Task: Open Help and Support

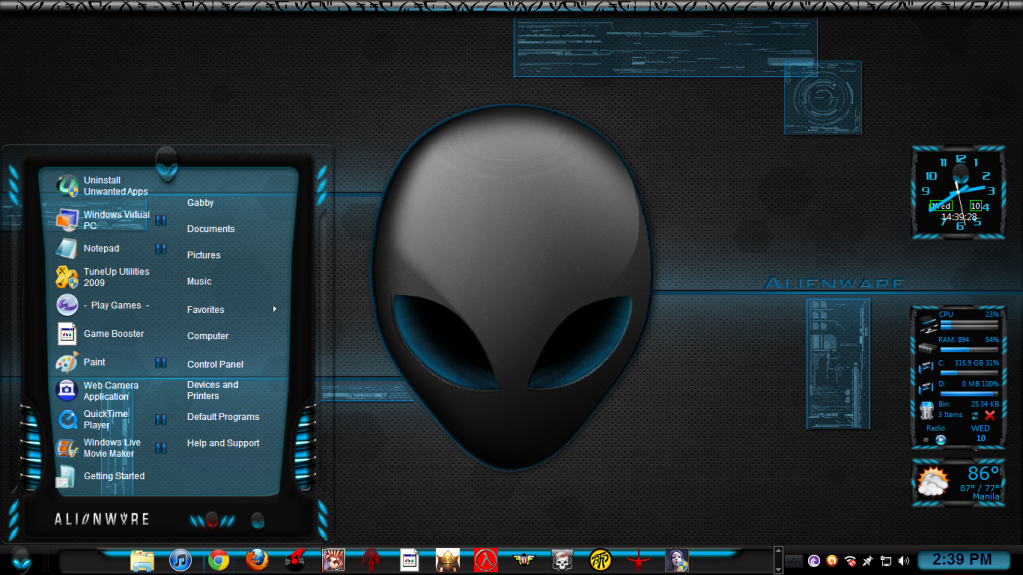Action: tap(223, 443)
